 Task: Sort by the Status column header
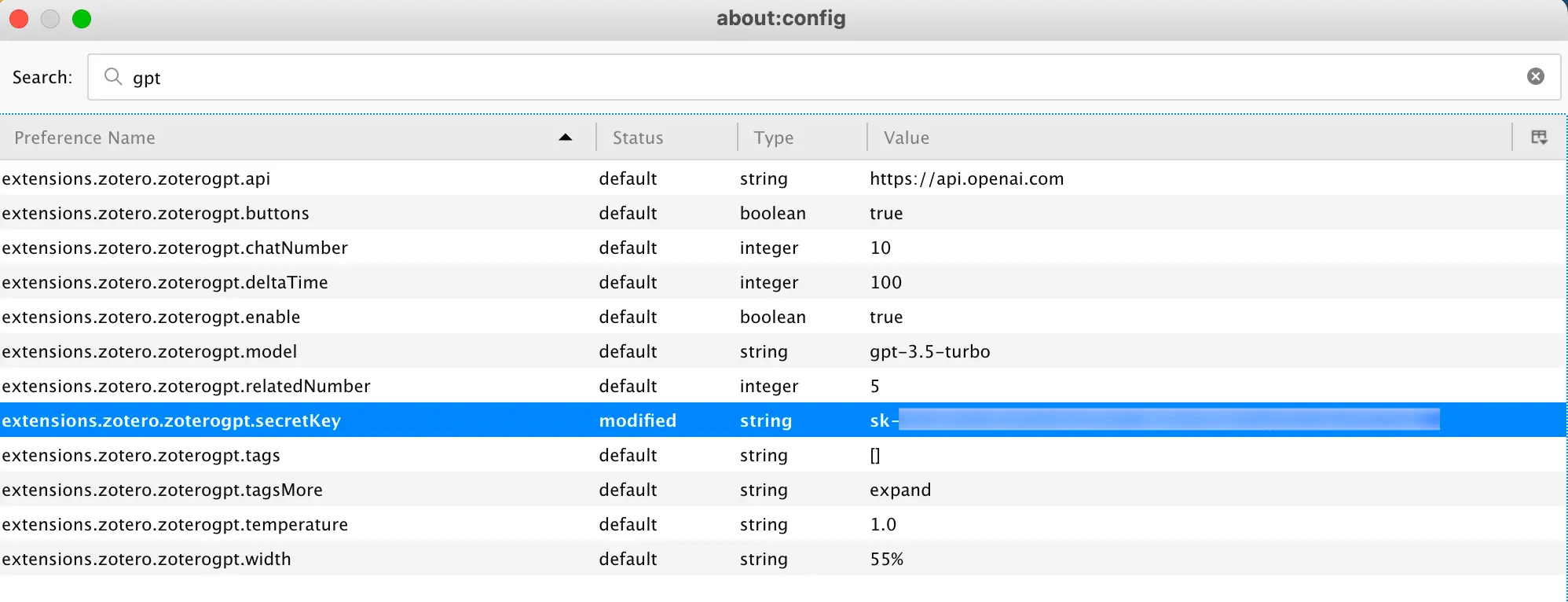click(x=638, y=138)
